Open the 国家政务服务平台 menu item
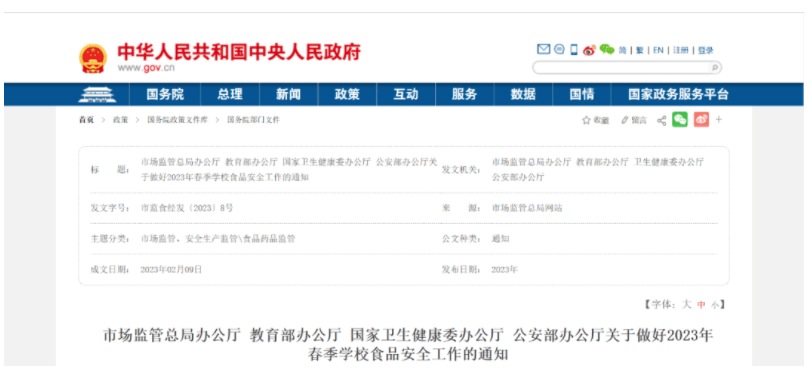The image size is (812, 371). 678,94
